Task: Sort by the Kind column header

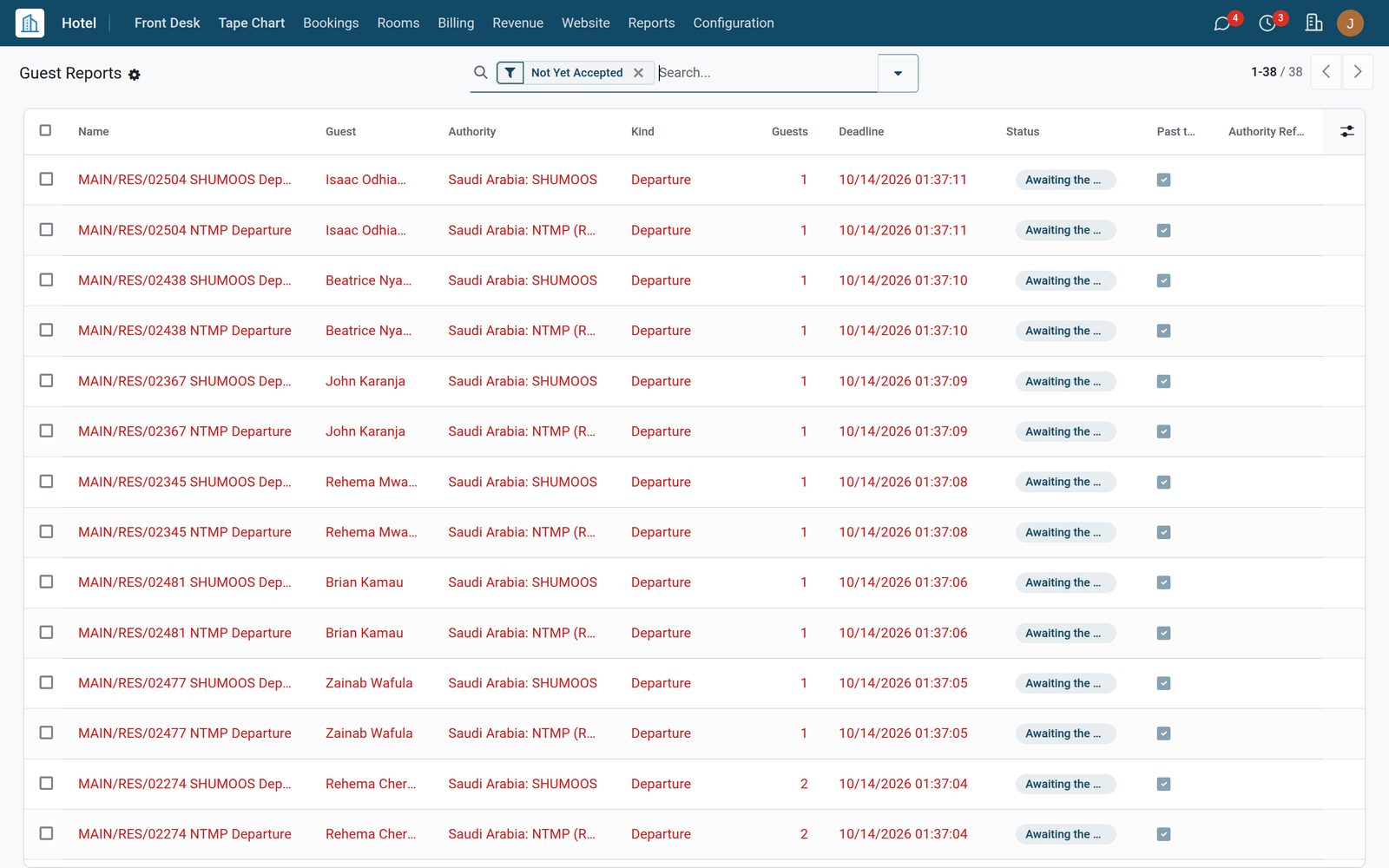Action: pyautogui.click(x=642, y=132)
